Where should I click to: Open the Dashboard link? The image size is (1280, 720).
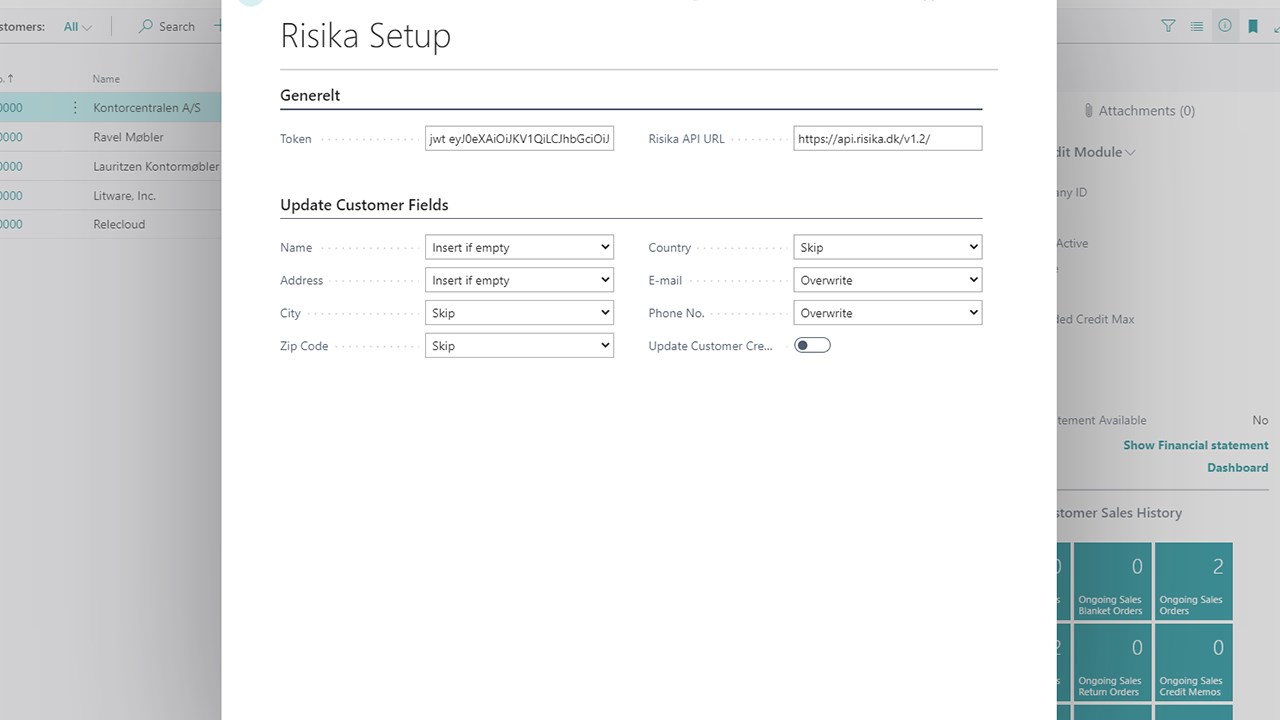click(1237, 468)
